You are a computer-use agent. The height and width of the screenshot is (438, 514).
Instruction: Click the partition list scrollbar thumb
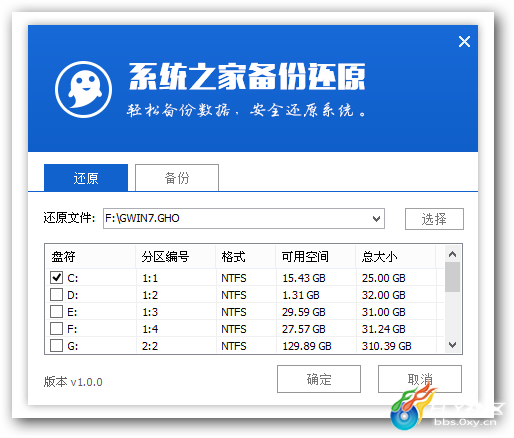[452, 277]
